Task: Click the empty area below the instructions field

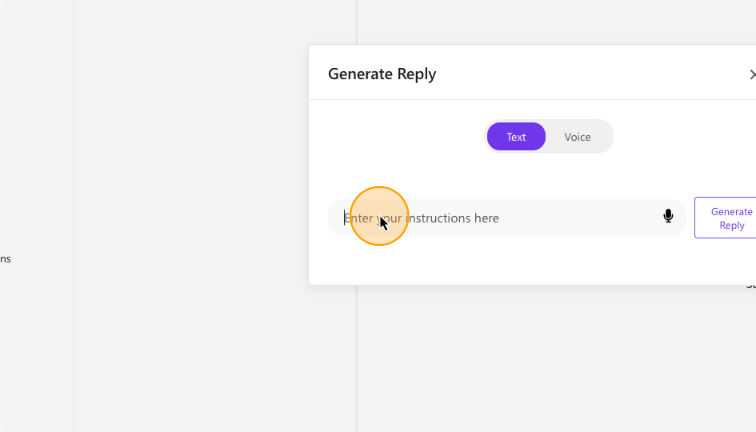Action: 506,260
